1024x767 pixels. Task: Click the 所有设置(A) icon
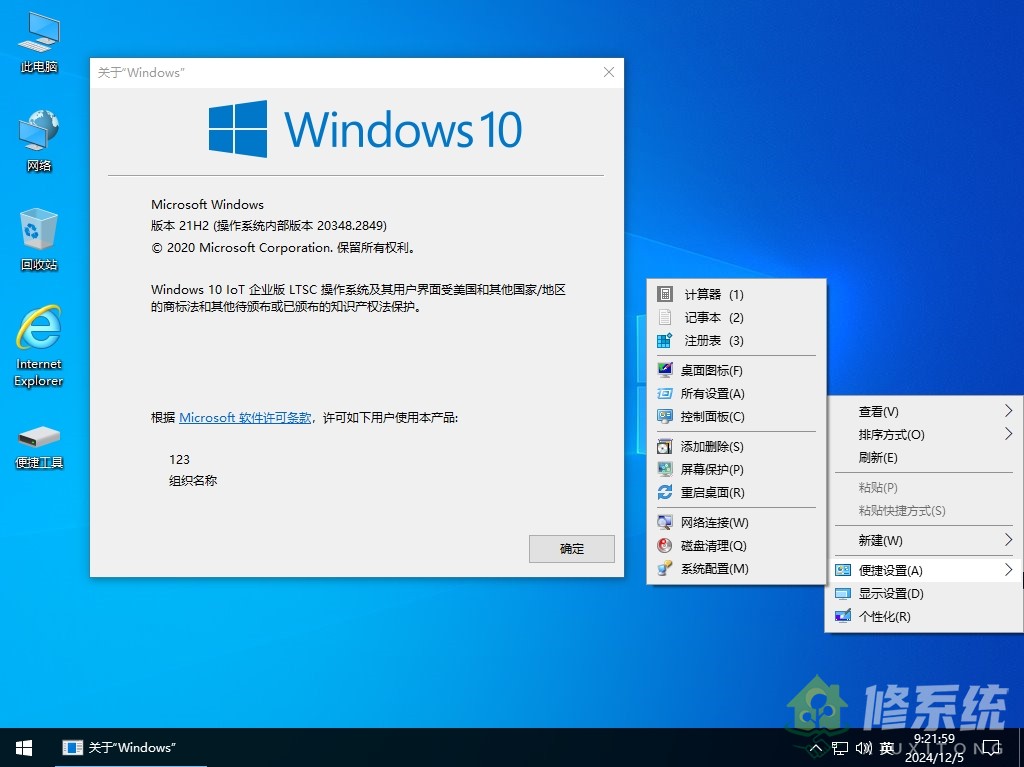pos(664,393)
